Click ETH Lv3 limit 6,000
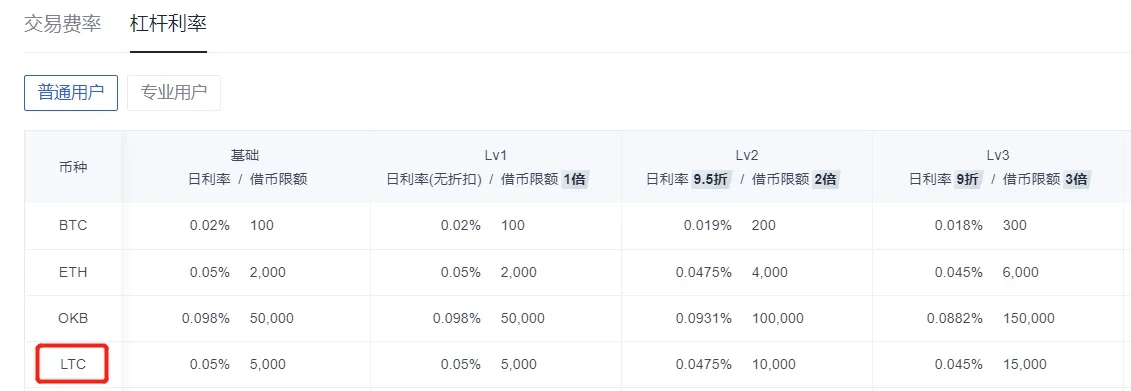This screenshot has height=391, width=1131. (1021, 272)
